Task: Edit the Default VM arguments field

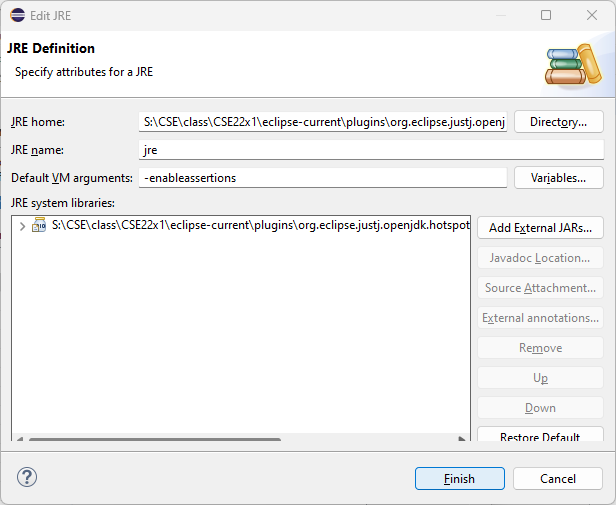Action: (x=323, y=178)
